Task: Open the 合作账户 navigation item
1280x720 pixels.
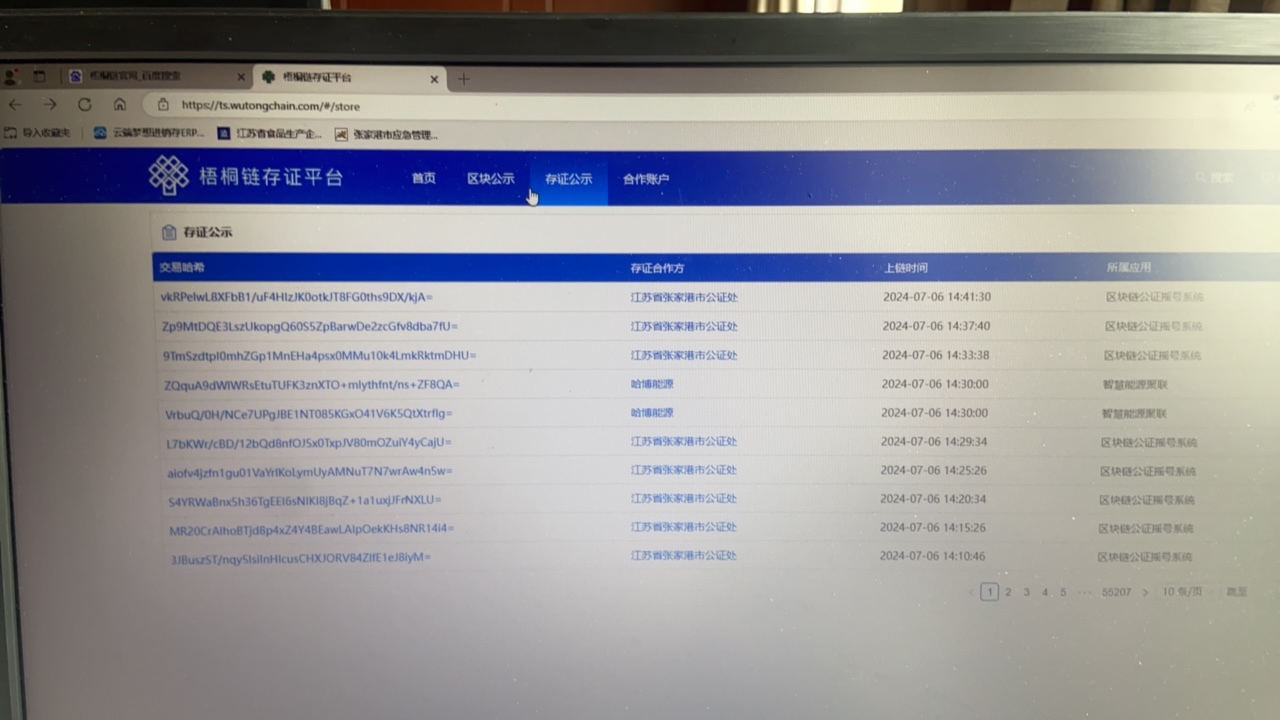Action: pos(646,180)
